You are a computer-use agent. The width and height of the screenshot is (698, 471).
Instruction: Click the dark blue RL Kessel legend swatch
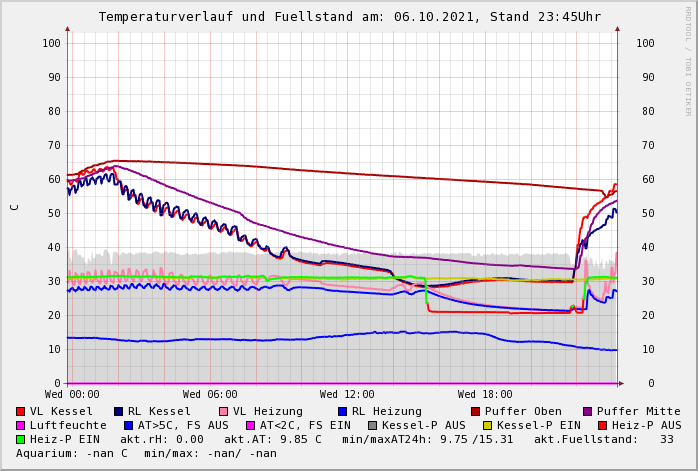[x=118, y=411]
